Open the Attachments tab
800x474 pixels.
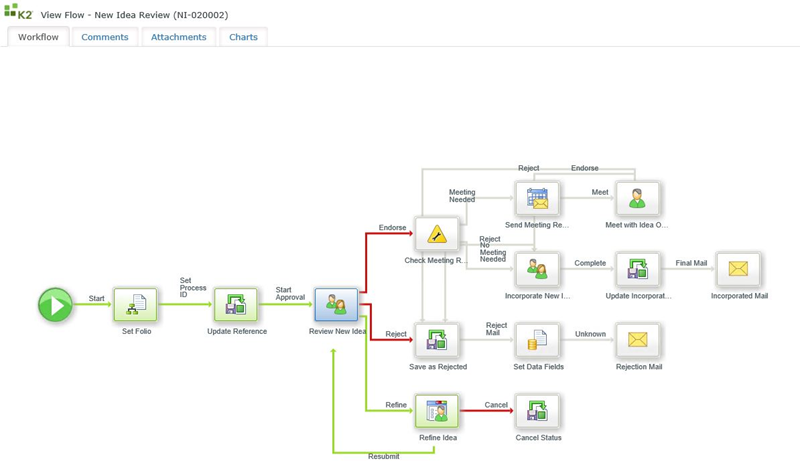point(179,37)
